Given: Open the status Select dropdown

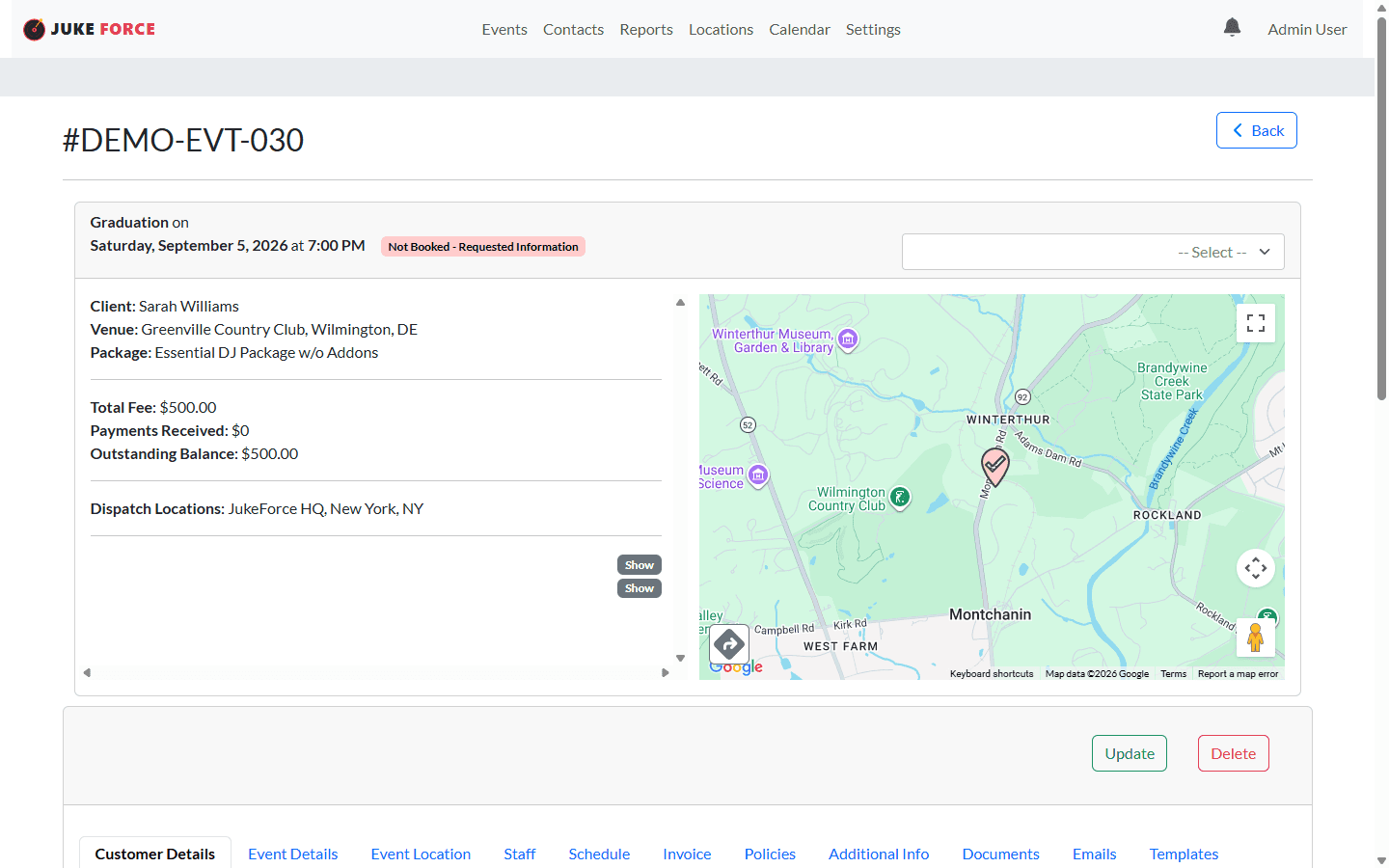Looking at the screenshot, I should pos(1092,253).
